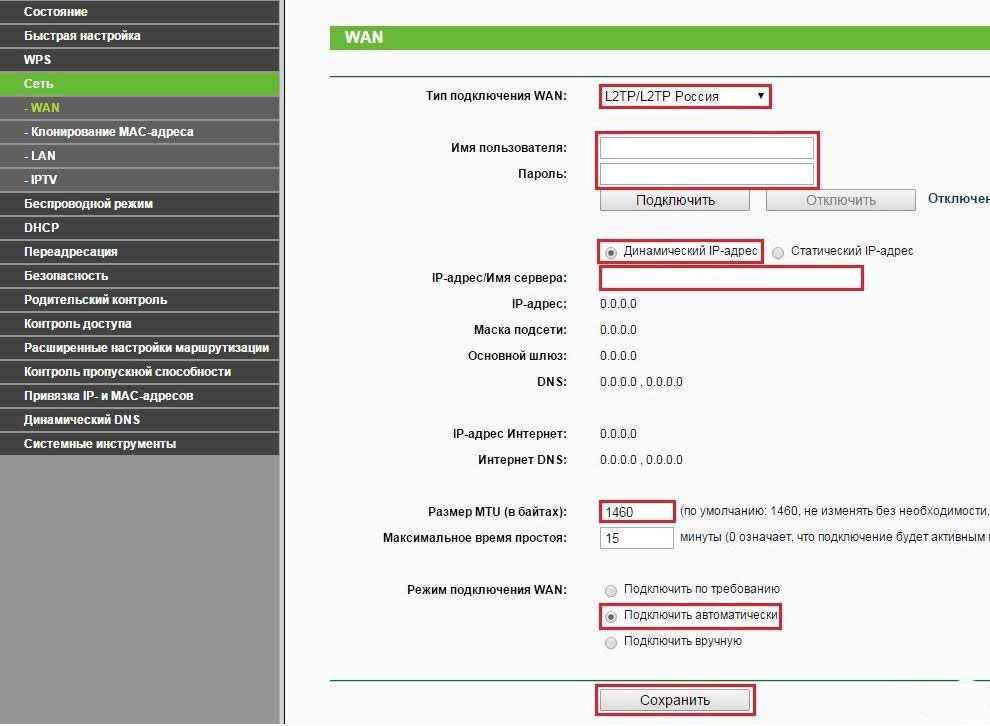Image resolution: width=990 pixels, height=726 pixels.
Task: Open Системные инструменты in sidebar
Action: 100,444
